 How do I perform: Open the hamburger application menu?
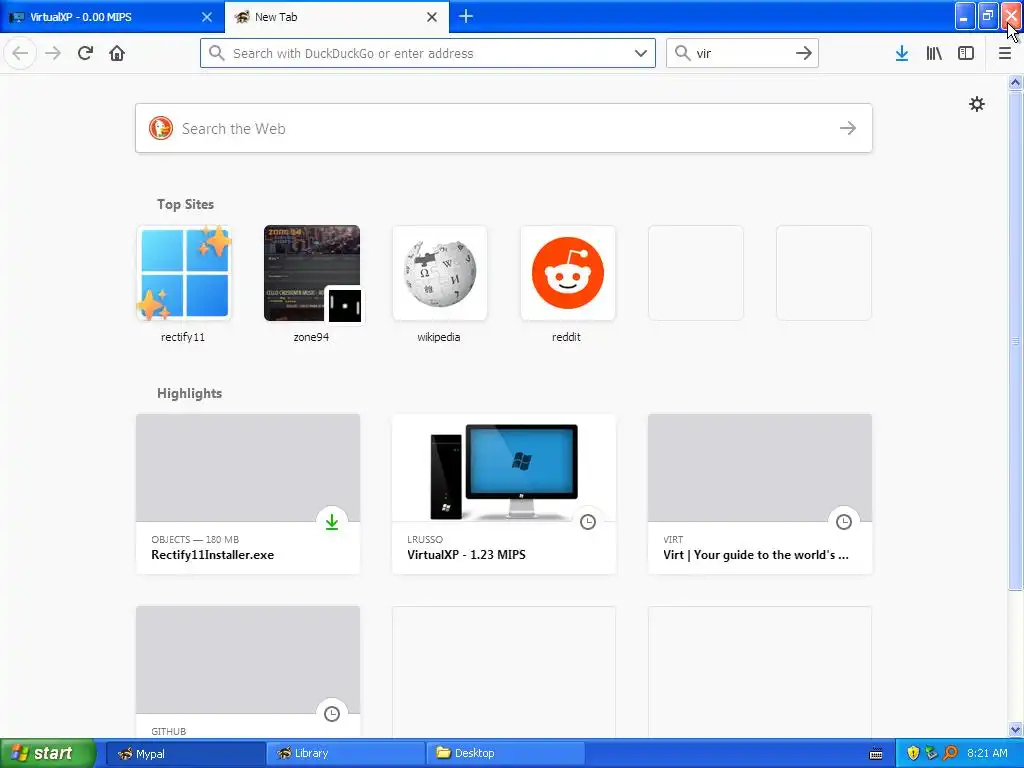coord(1005,53)
